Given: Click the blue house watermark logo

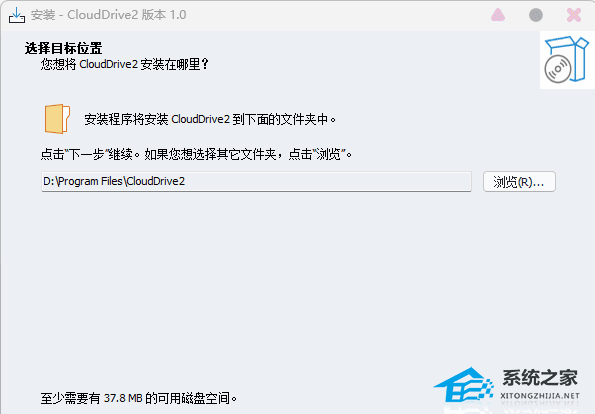Looking at the screenshot, I should pyautogui.click(x=464, y=384).
